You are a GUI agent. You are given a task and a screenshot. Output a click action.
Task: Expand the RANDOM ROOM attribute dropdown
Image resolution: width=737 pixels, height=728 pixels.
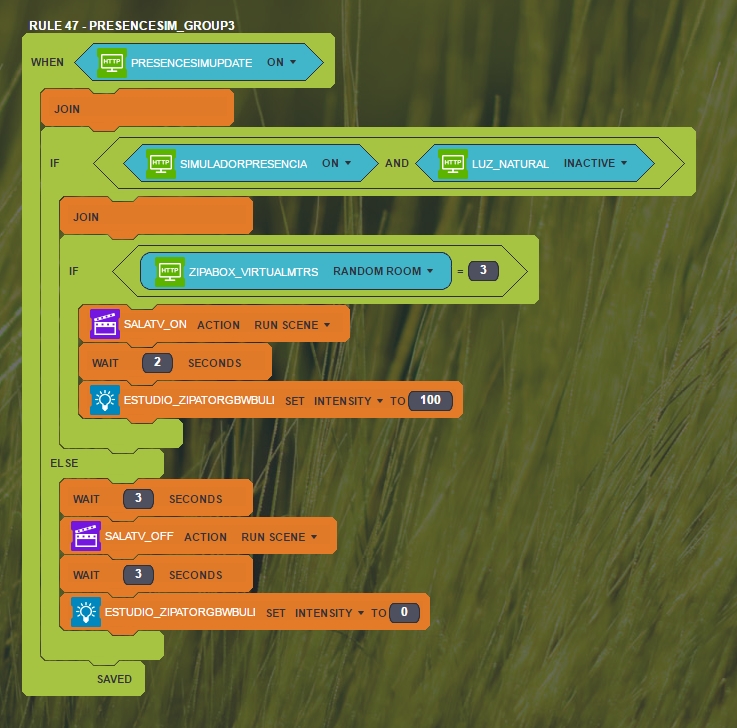coord(383,271)
